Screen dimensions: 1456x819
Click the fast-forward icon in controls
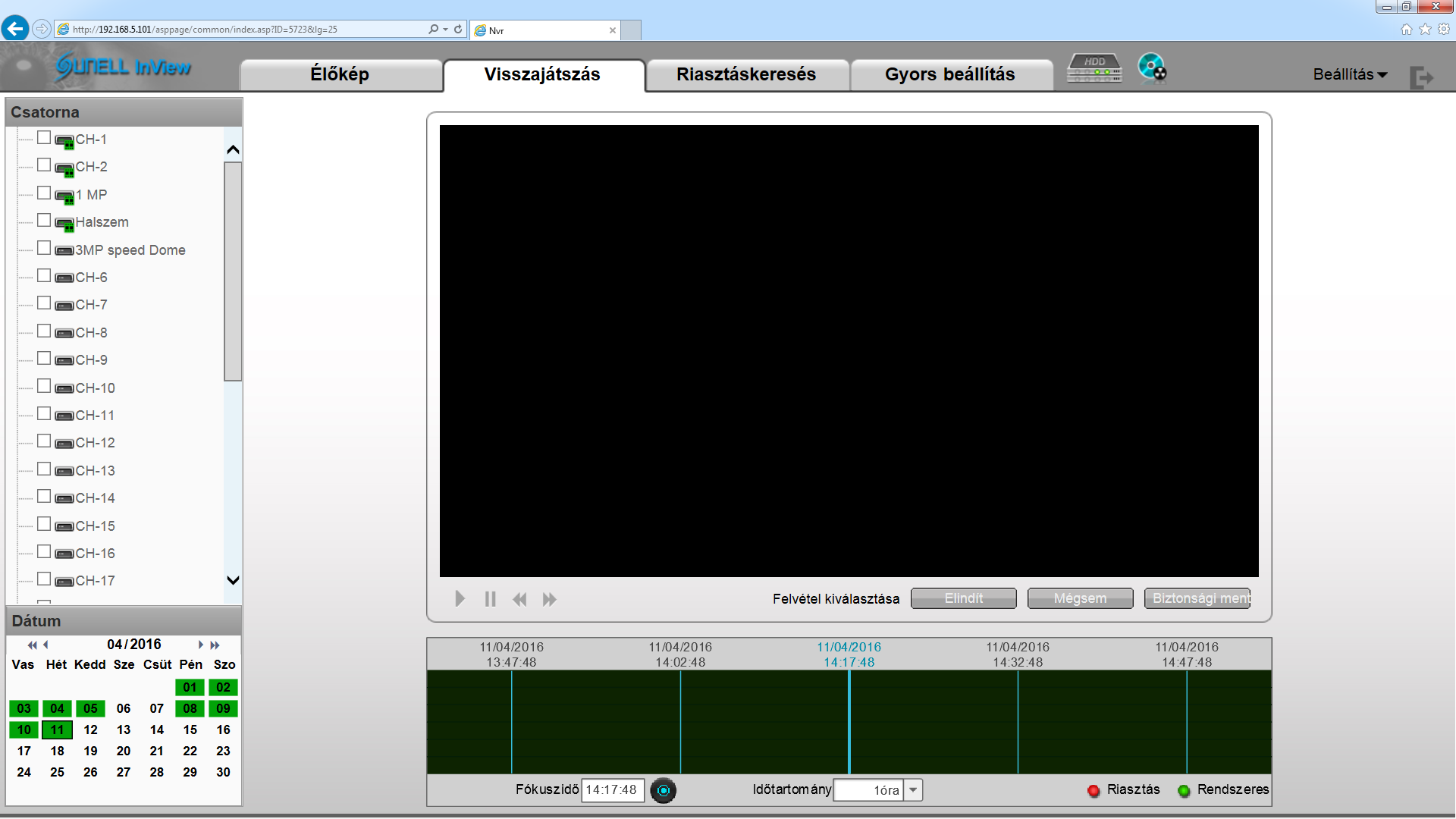pos(549,599)
